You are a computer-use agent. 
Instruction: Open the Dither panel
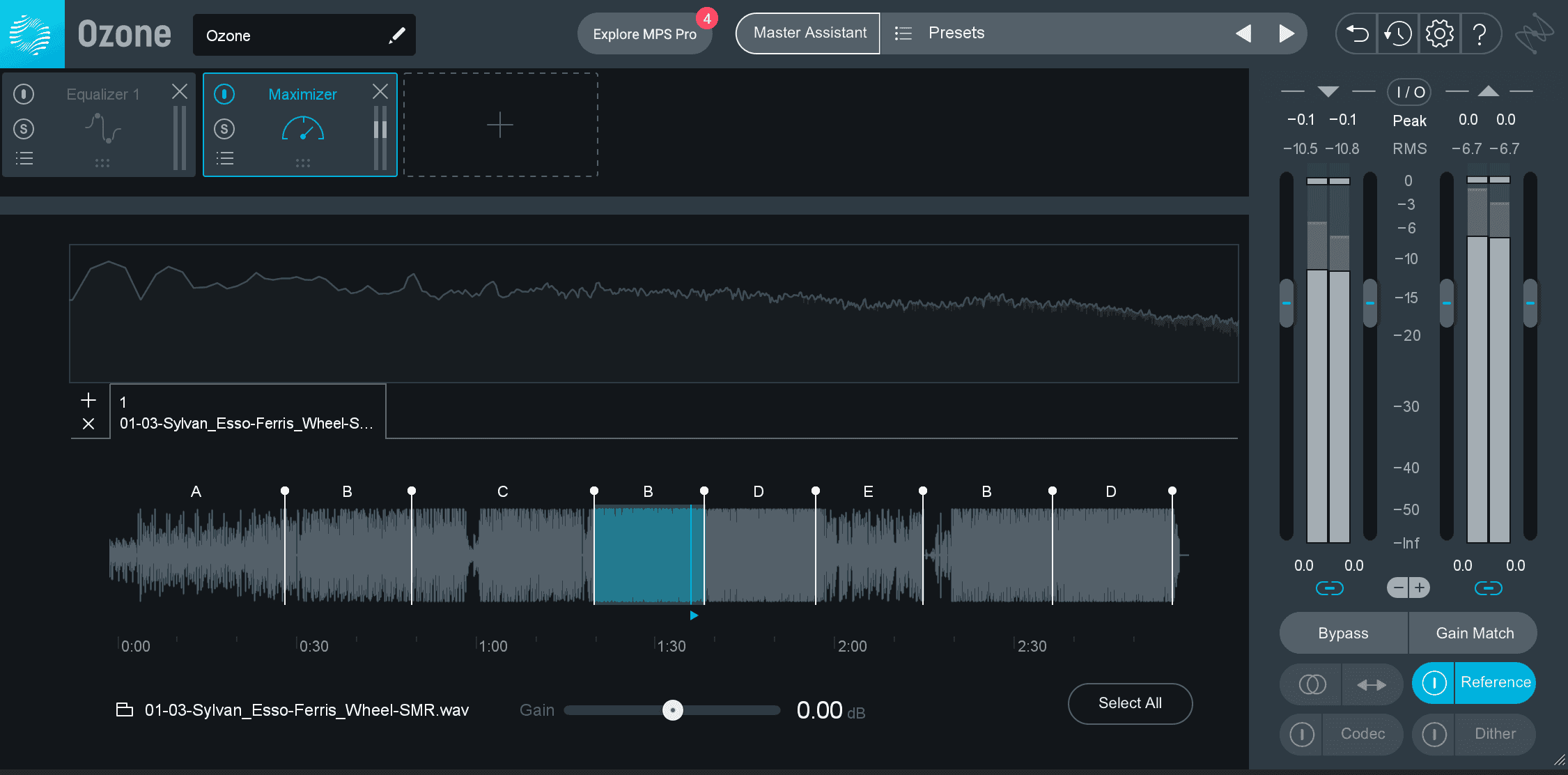(x=1495, y=734)
